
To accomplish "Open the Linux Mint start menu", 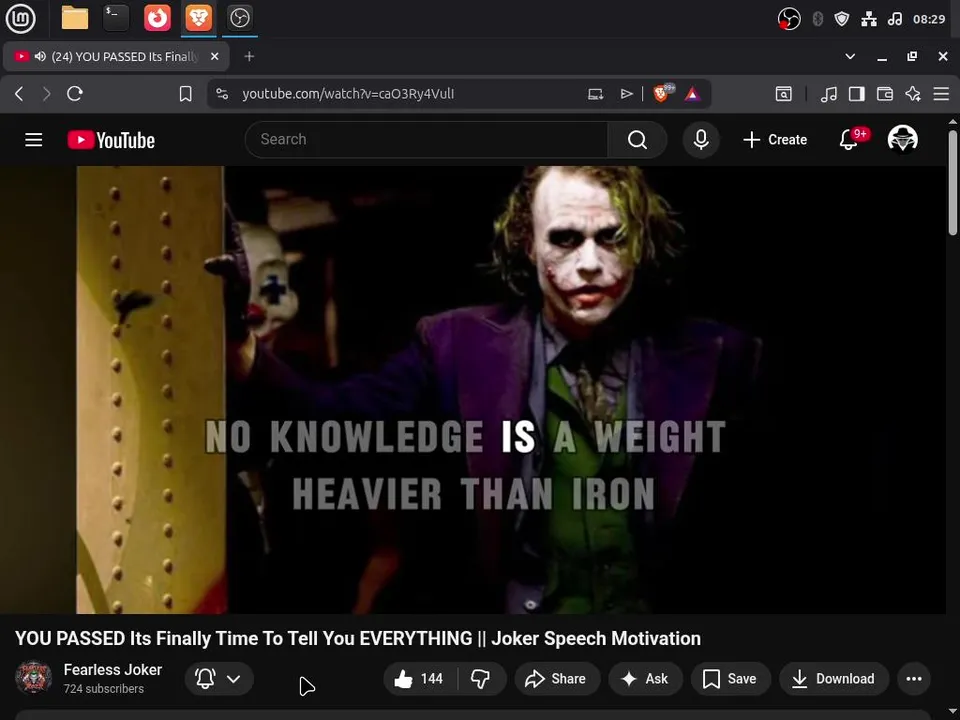I will coord(20,18).
